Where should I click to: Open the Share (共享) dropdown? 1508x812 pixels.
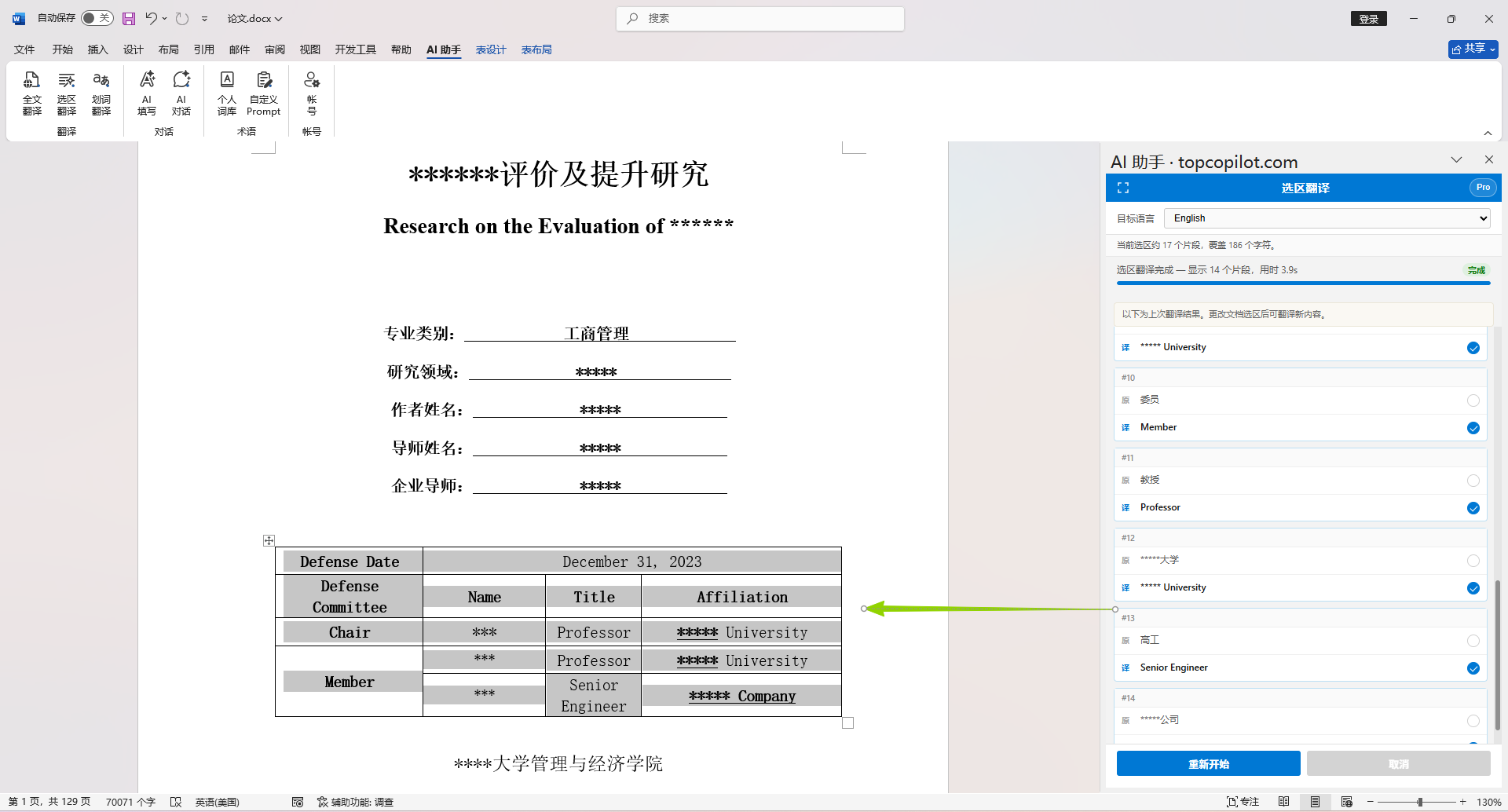pyautogui.click(x=1473, y=49)
